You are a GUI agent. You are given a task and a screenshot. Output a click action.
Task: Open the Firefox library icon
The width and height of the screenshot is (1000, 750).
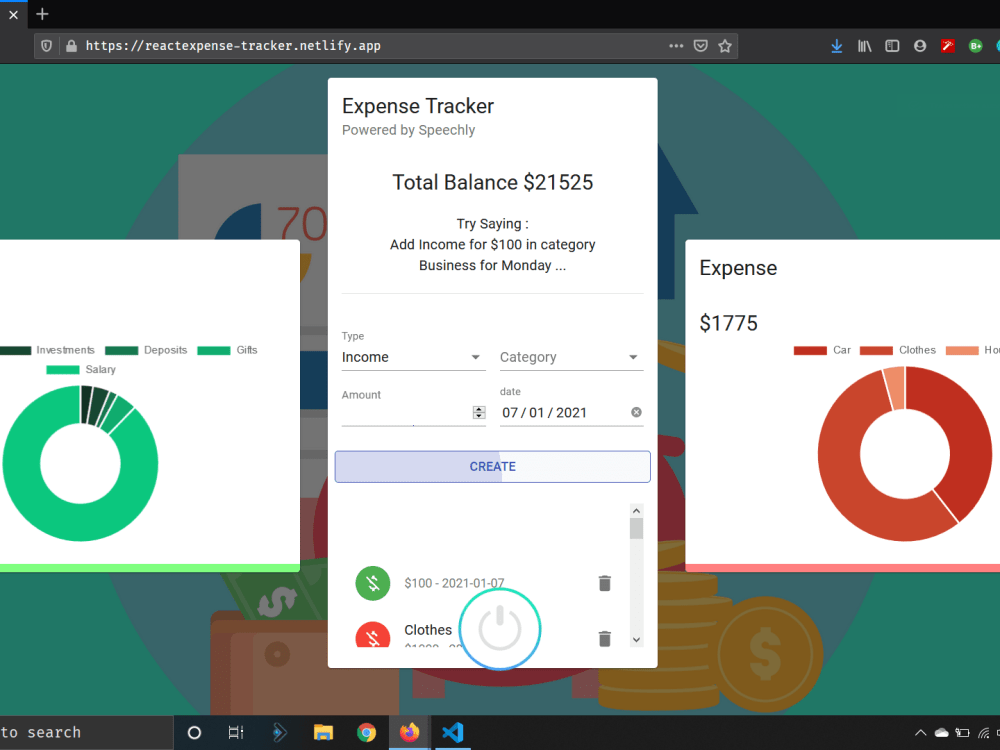point(864,46)
